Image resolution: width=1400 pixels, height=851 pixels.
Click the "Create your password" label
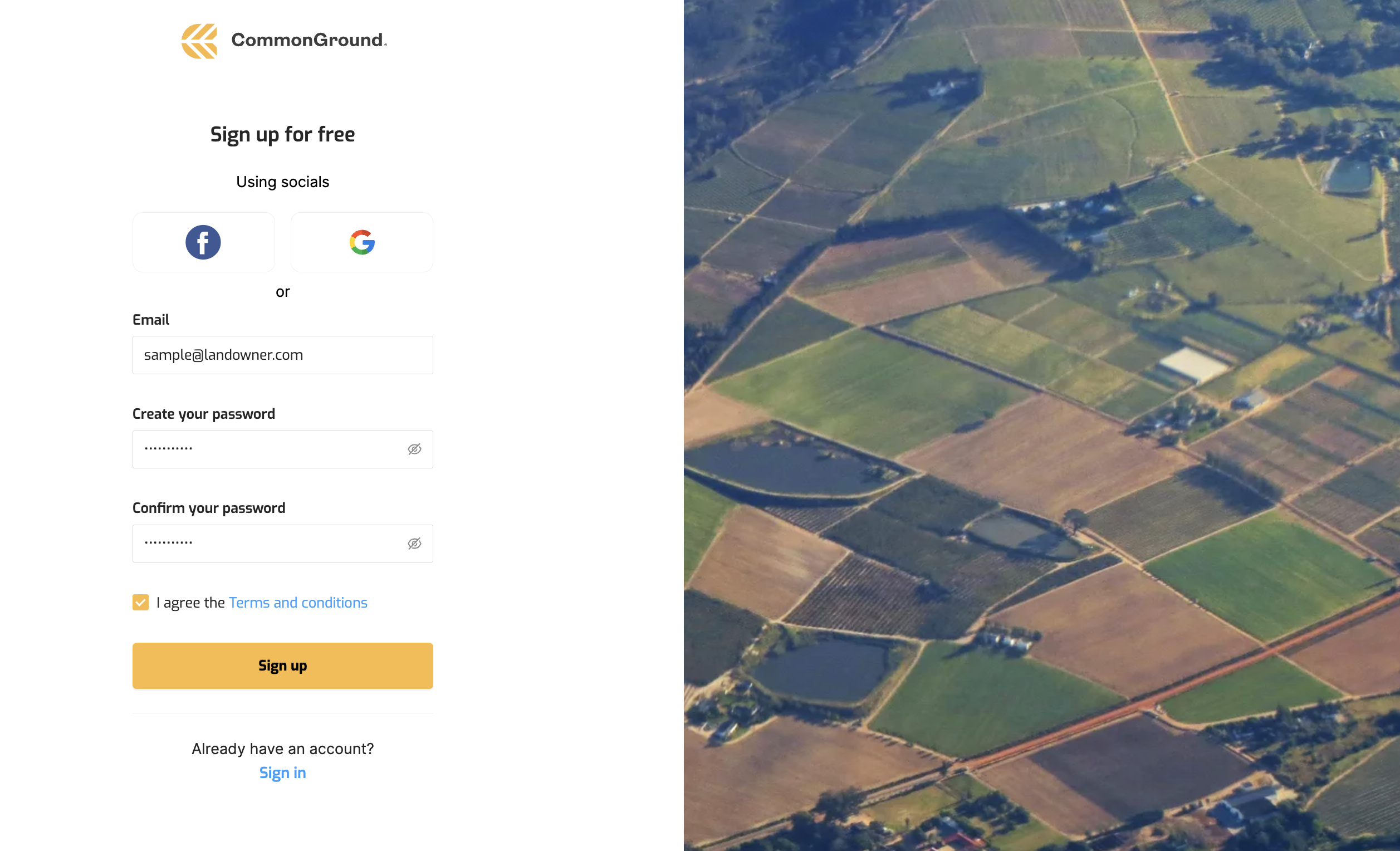(203, 414)
